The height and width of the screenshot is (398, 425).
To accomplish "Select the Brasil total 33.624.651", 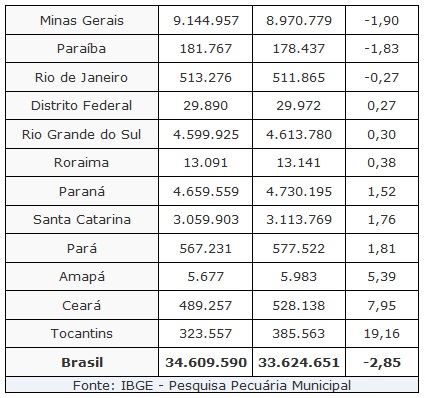I will pyautogui.click(x=299, y=362).
